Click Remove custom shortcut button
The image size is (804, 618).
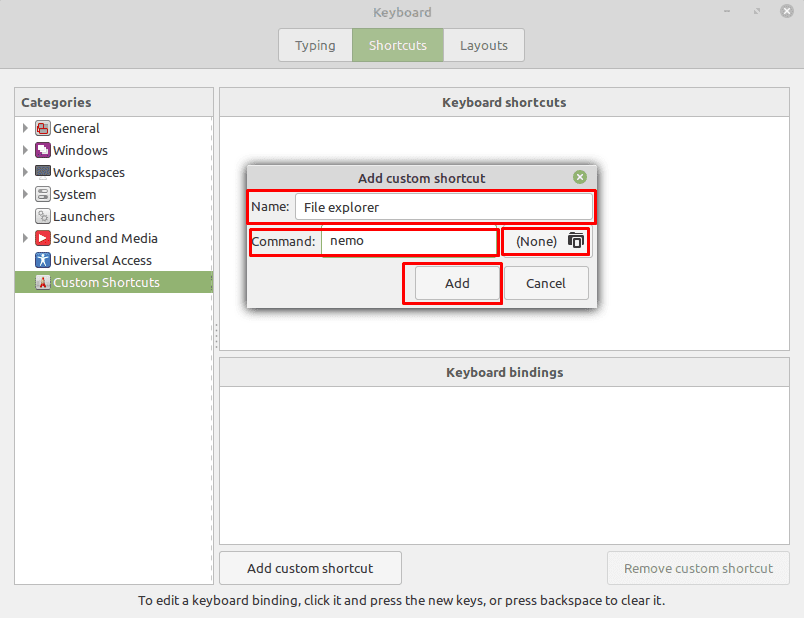point(698,568)
